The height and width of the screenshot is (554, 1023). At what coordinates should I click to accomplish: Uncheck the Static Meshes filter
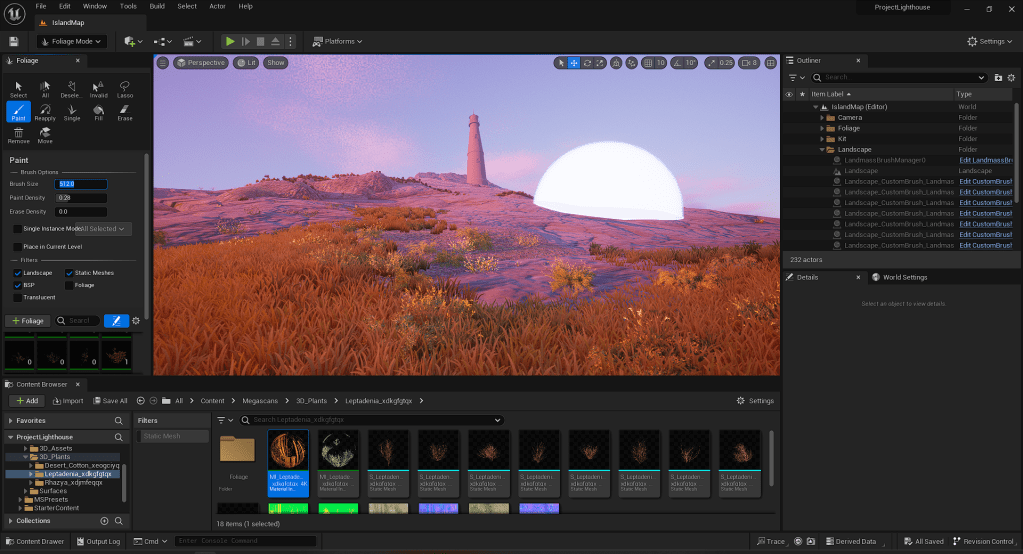(70, 273)
